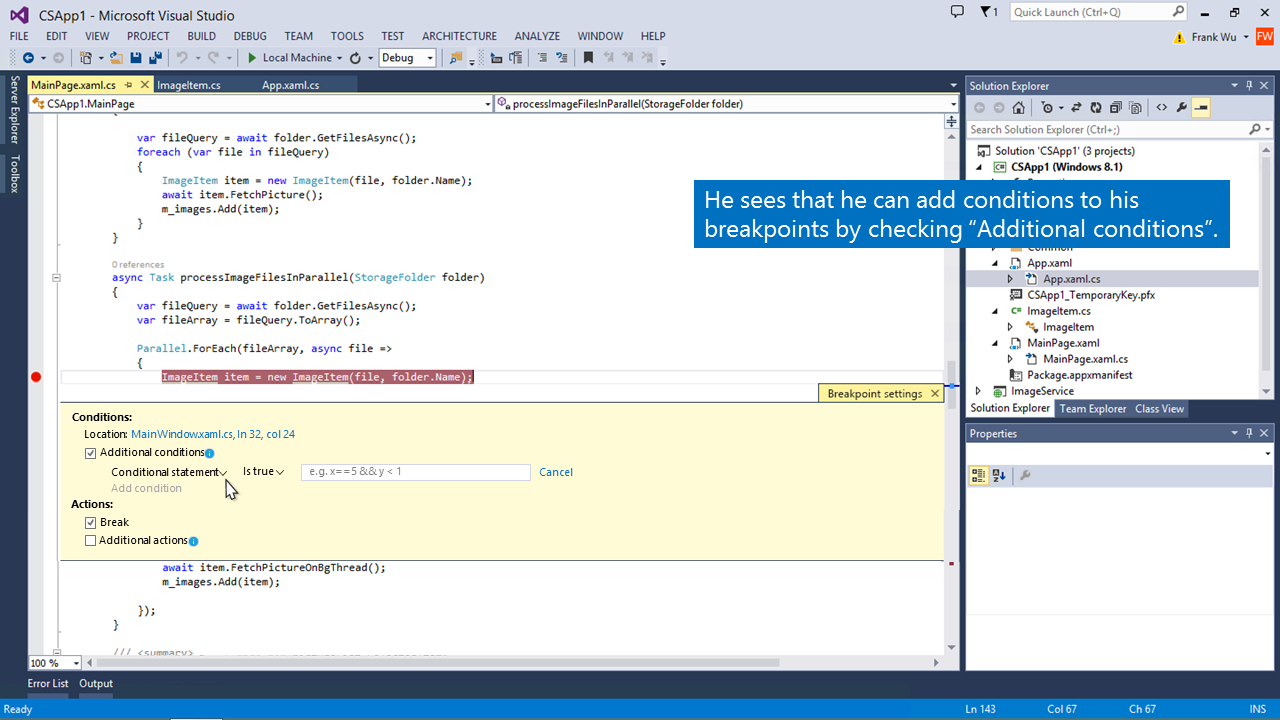The width and height of the screenshot is (1280, 720).
Task: Toggle bookmark with the bookmark toolbar icon
Action: pos(588,58)
